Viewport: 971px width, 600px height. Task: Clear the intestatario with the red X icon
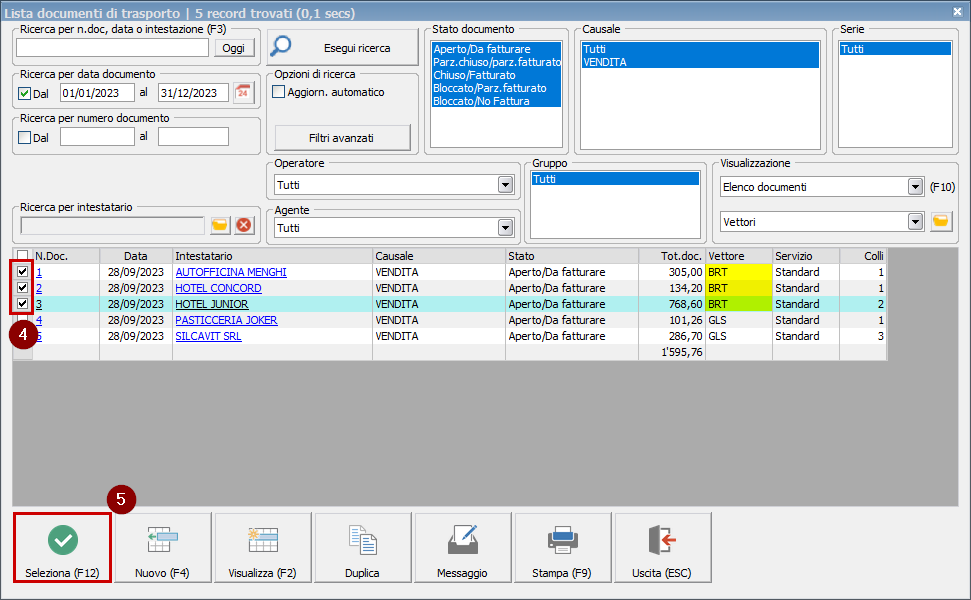(244, 225)
